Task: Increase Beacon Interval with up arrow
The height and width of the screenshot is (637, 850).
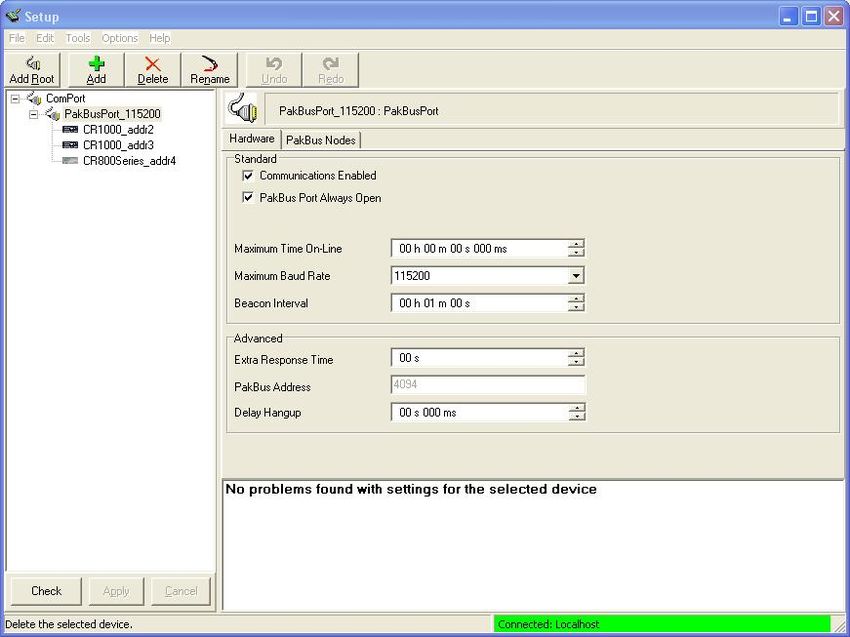Action: point(576,299)
